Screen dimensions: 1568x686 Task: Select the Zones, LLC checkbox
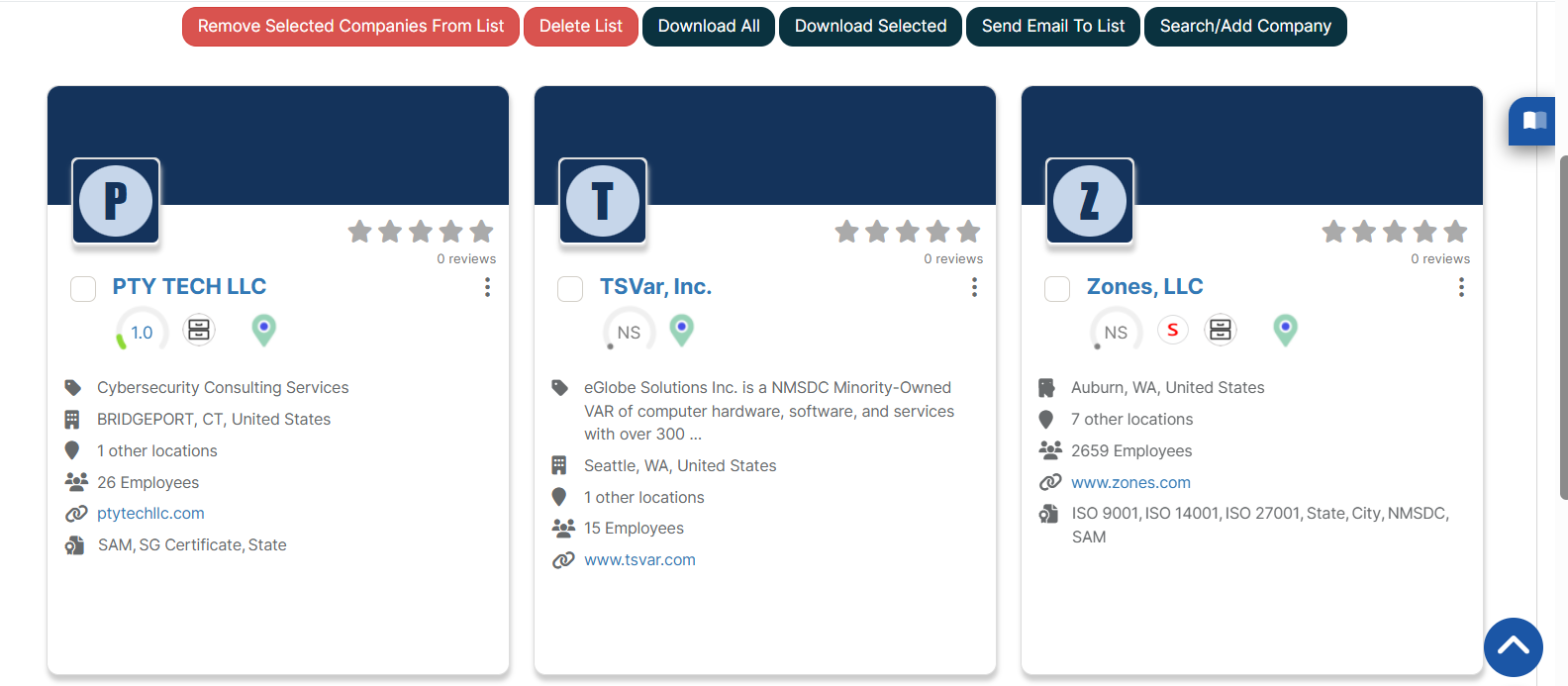coord(1057,288)
